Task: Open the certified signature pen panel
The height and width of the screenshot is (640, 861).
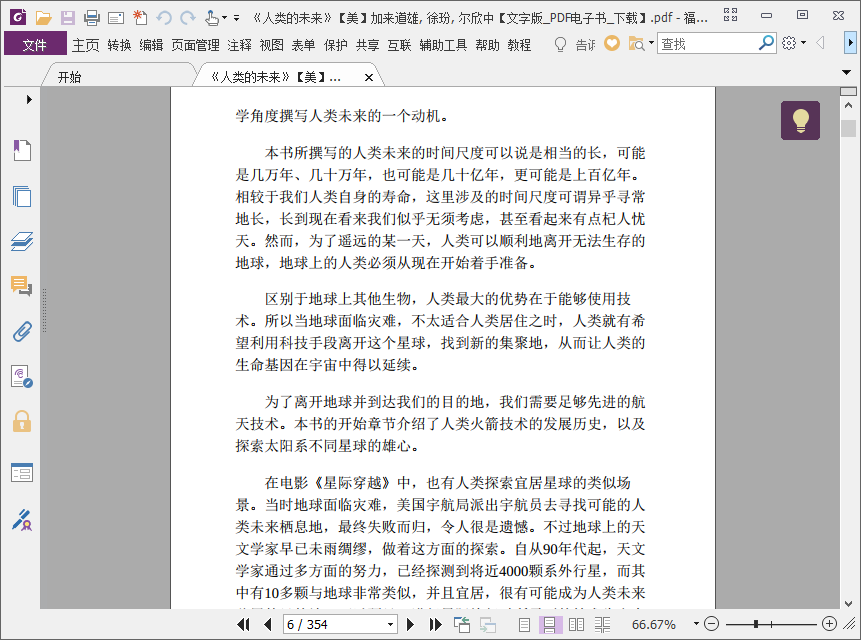Action: (x=22, y=520)
